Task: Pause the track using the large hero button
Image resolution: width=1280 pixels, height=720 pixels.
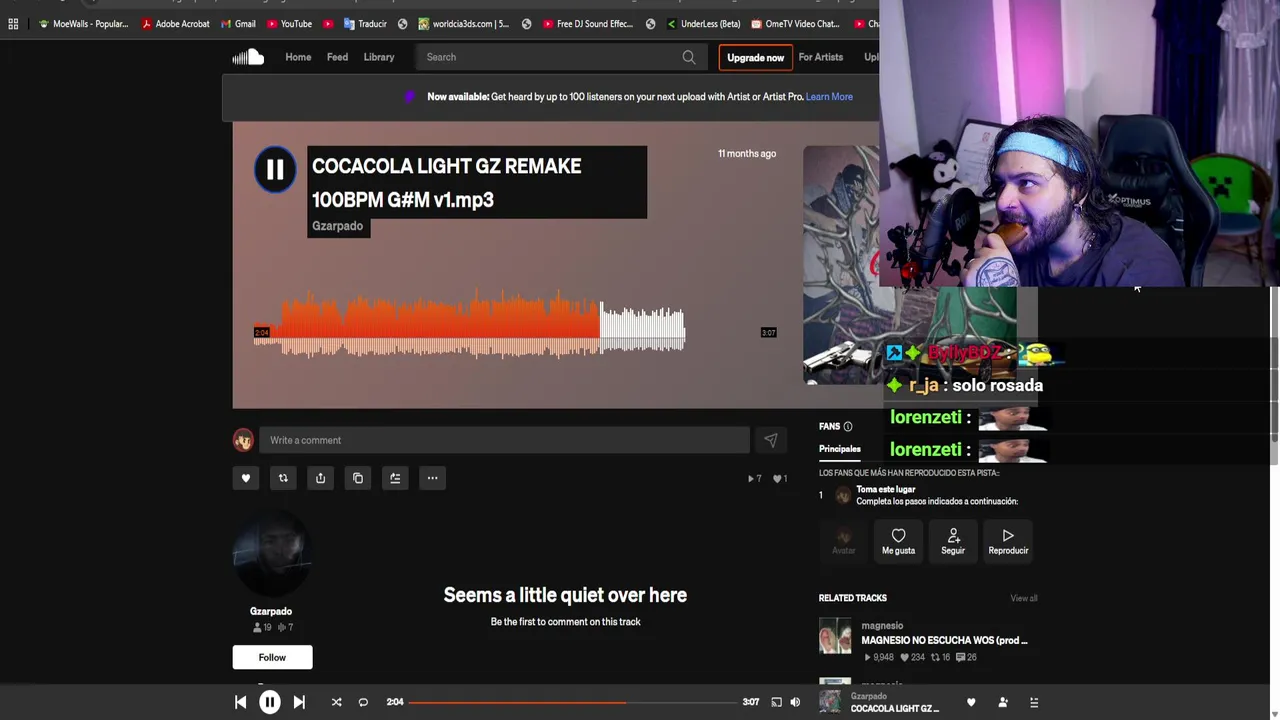Action: 275,170
